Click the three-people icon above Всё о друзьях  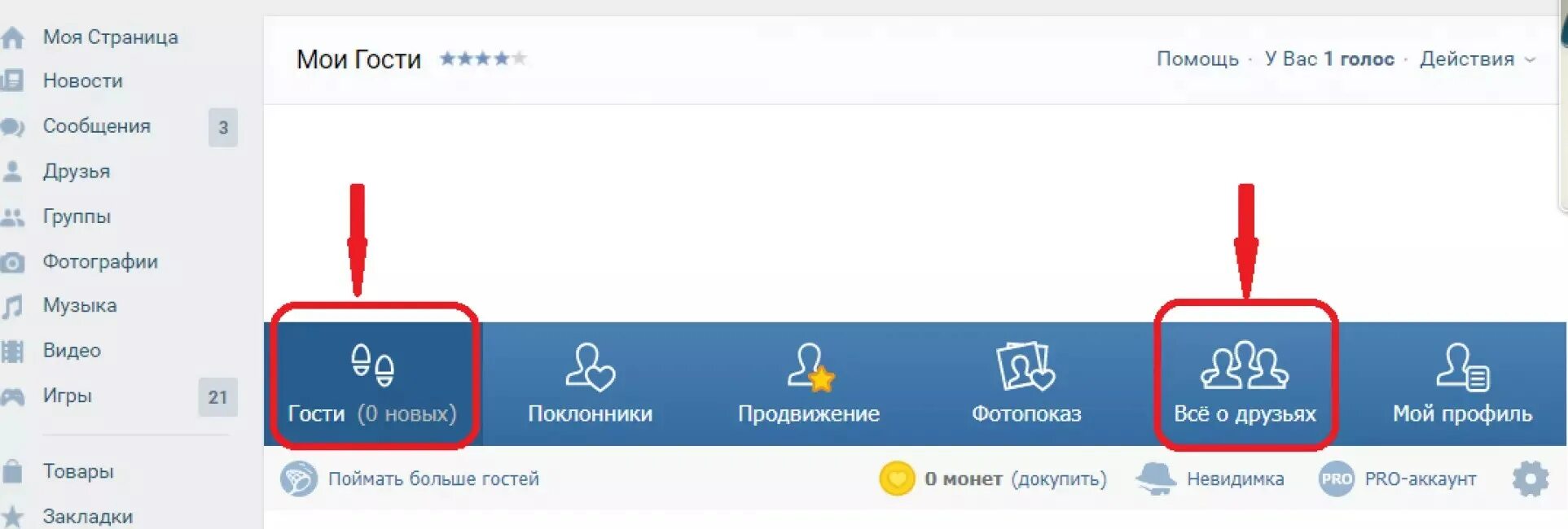pos(1245,365)
